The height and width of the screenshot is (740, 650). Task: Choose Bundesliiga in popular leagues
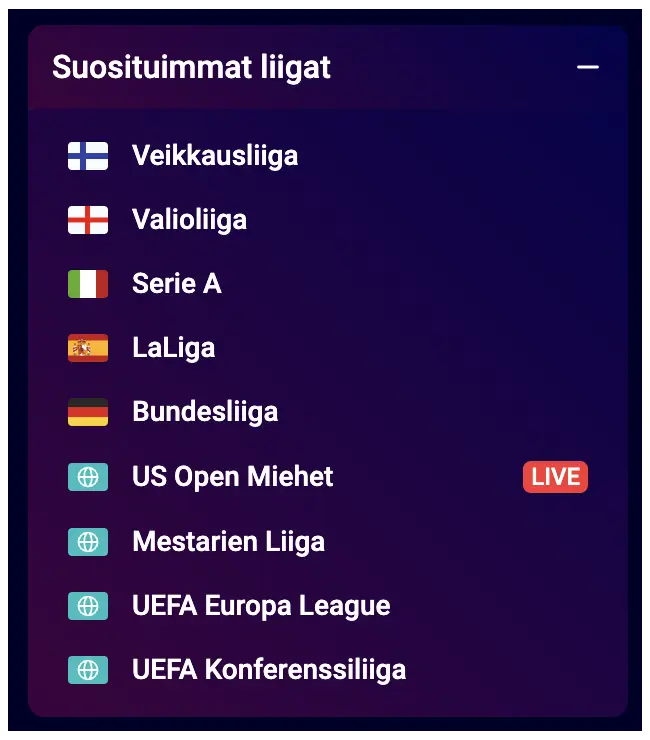click(x=205, y=412)
